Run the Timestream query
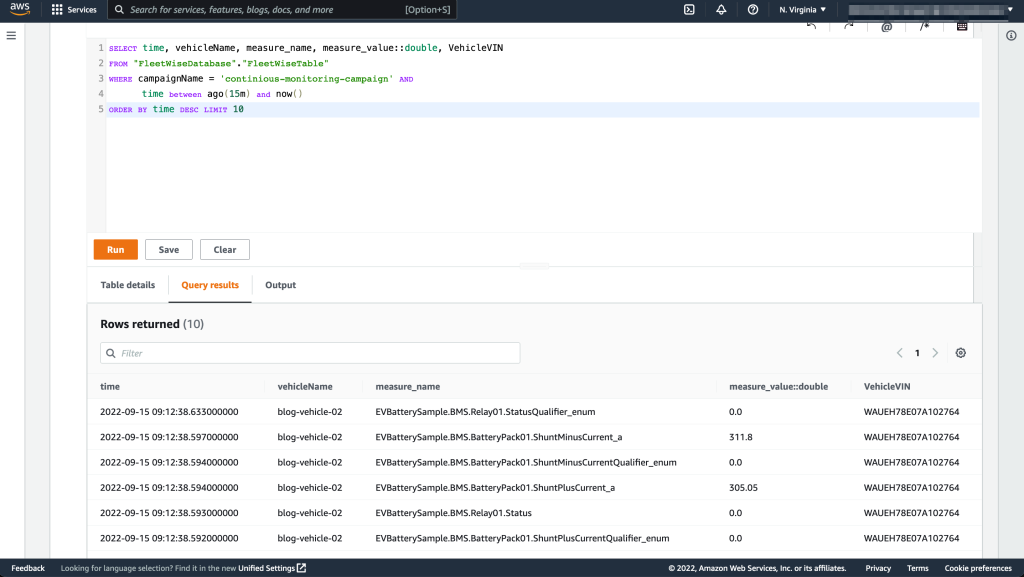The height and width of the screenshot is (577, 1024). (115, 249)
